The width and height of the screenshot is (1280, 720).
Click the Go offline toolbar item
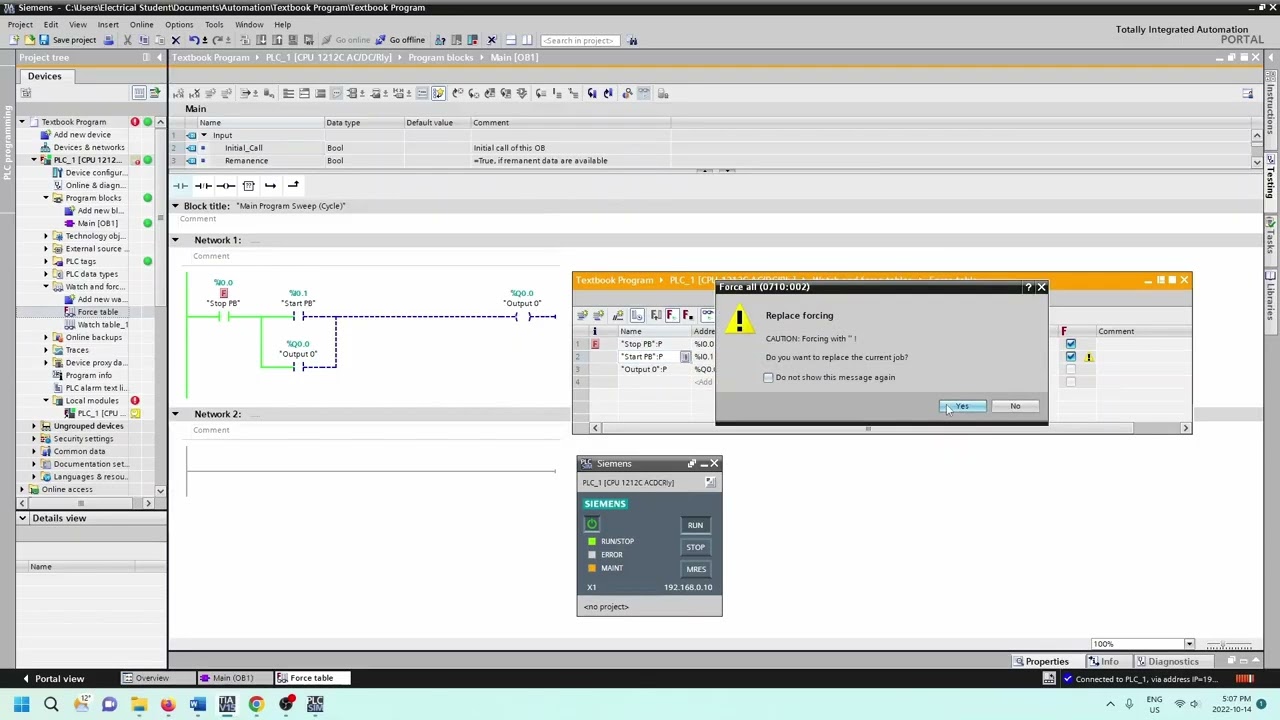click(x=400, y=40)
